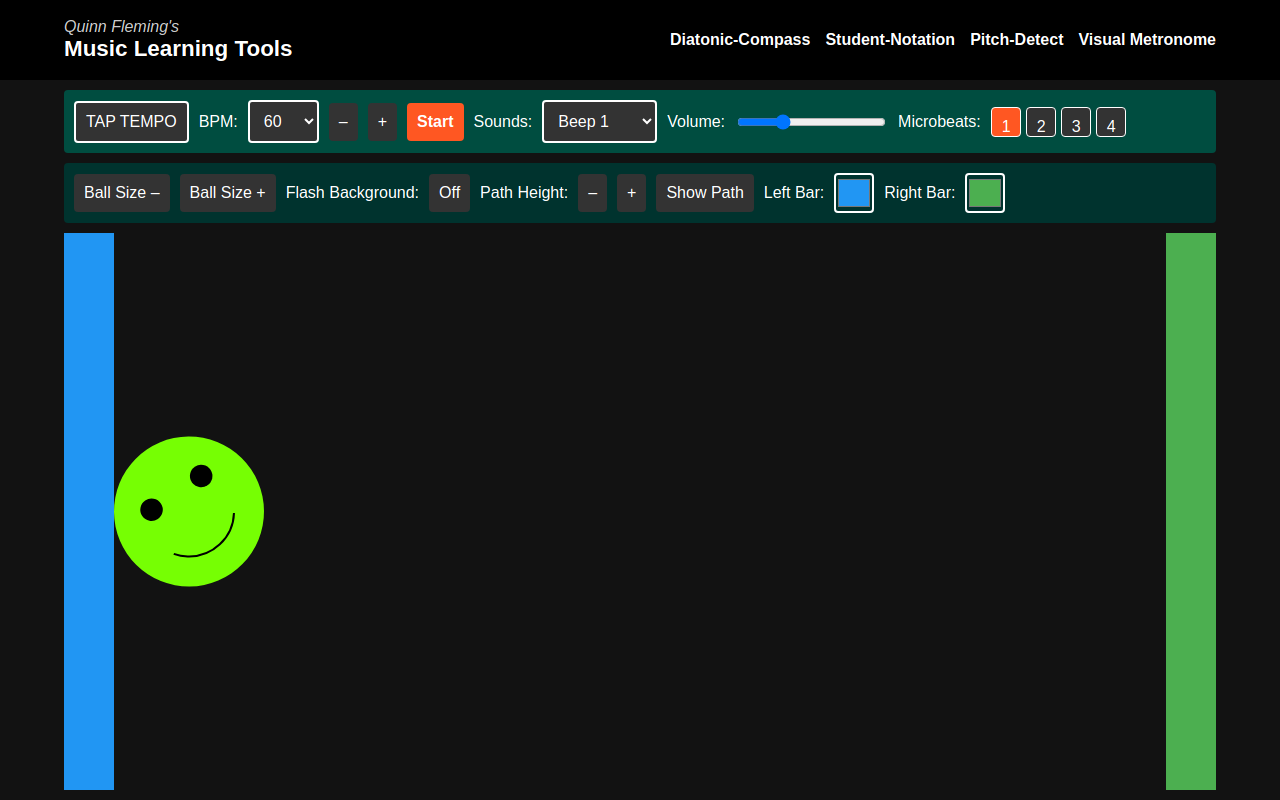Click the green smiley face ball

point(189,511)
